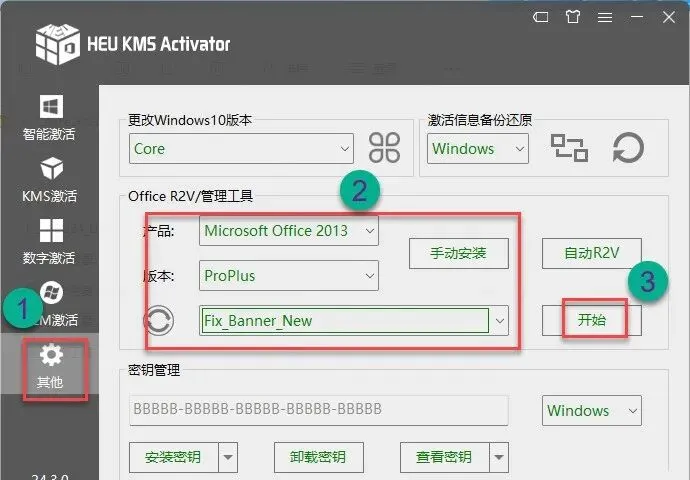The height and width of the screenshot is (480, 690).
Task: Open the 数字激活 digital activation tab
Action: (x=49, y=242)
